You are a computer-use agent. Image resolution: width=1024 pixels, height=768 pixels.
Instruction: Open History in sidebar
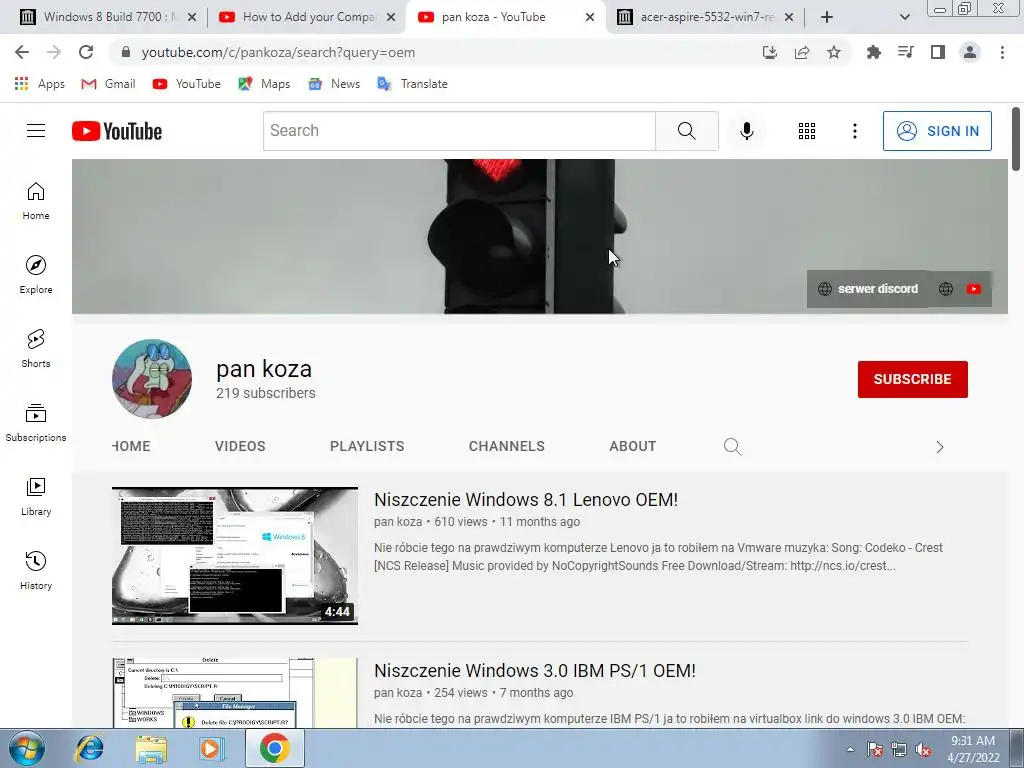click(36, 570)
